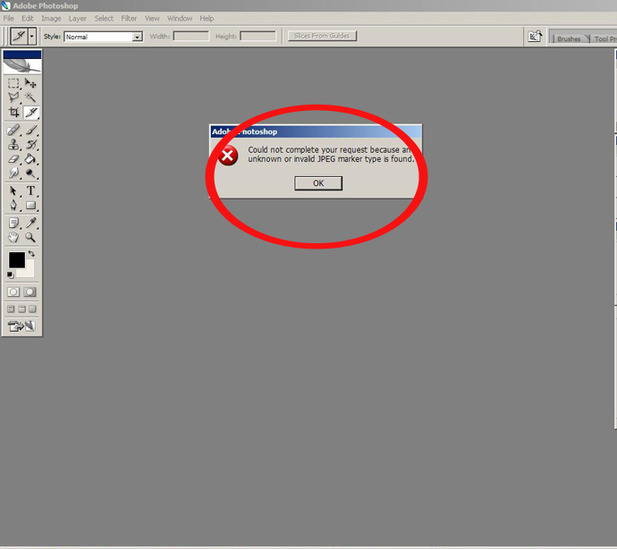The height and width of the screenshot is (549, 617).
Task: Select the Pen tool
Action: 14,205
